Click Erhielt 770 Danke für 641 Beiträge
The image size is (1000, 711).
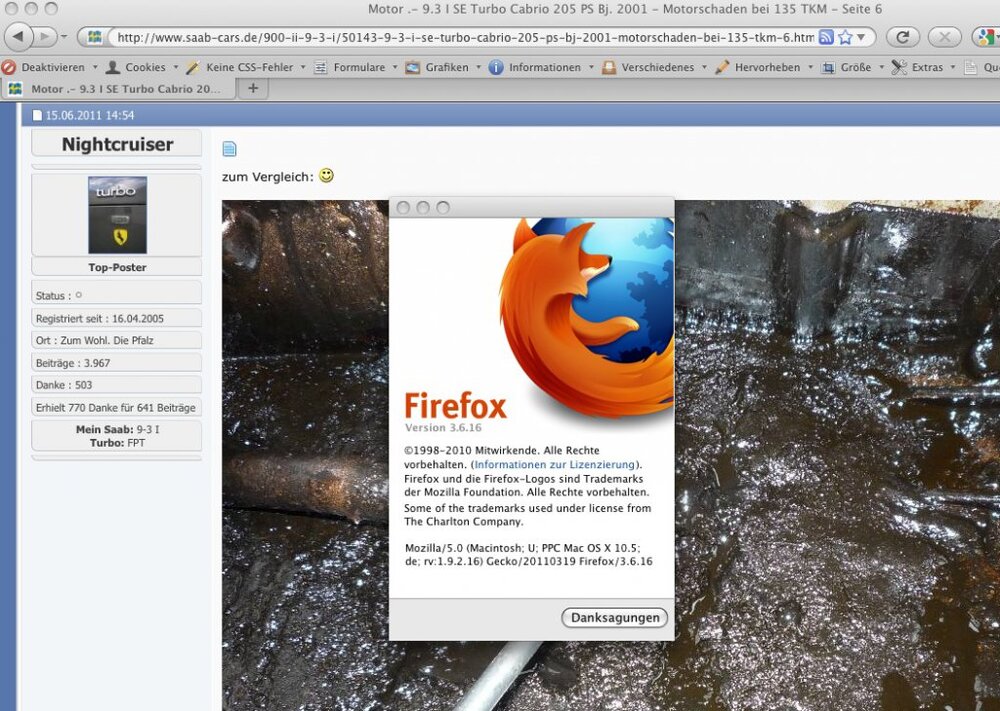click(116, 407)
